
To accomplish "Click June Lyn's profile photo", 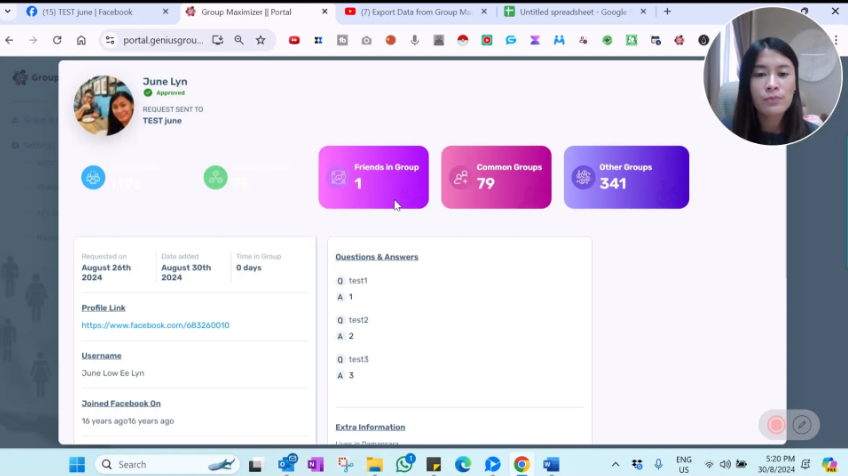I will coord(104,106).
